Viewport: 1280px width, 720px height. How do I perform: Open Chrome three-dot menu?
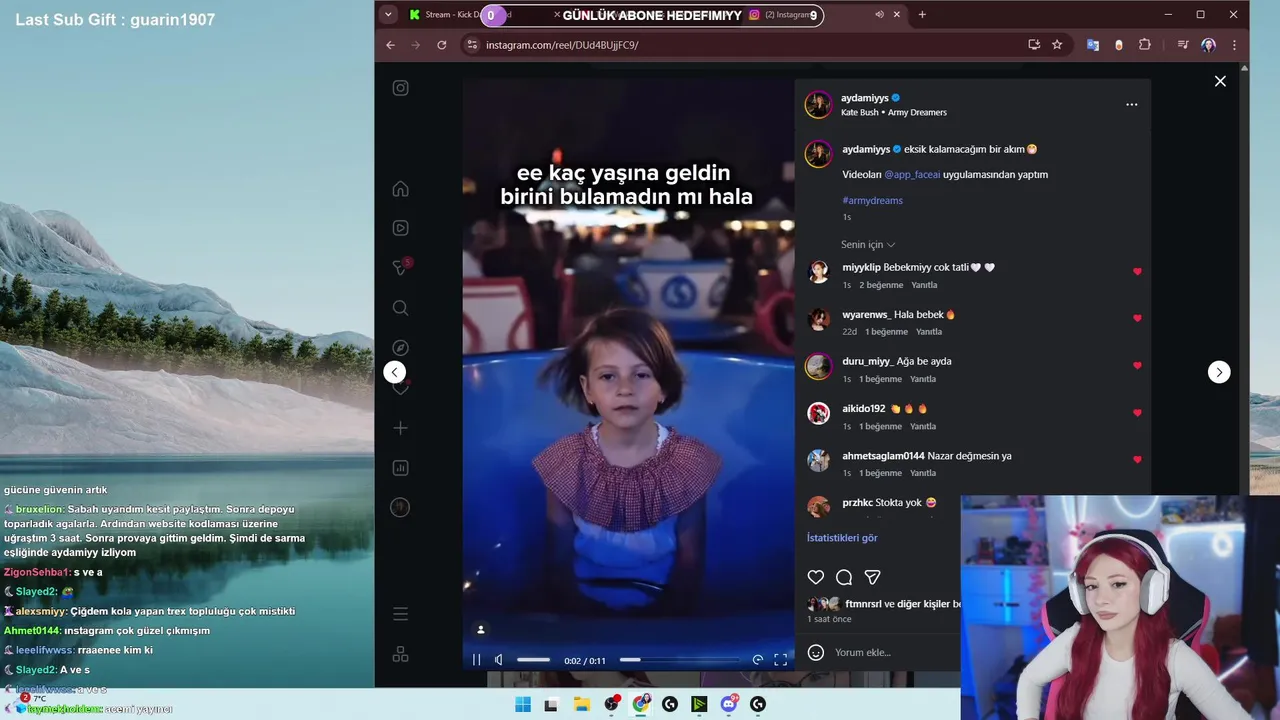point(1234,45)
